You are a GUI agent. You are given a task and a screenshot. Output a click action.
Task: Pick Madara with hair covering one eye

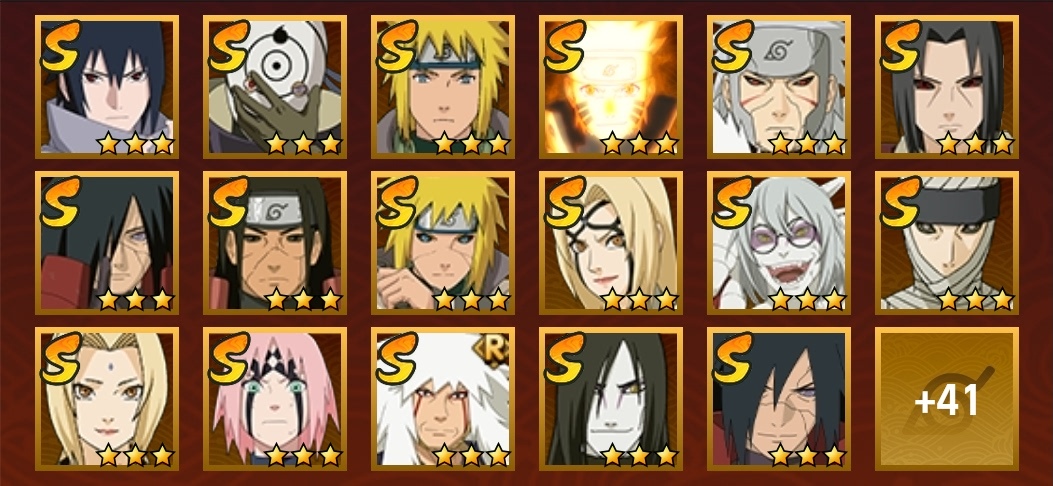(x=107, y=243)
